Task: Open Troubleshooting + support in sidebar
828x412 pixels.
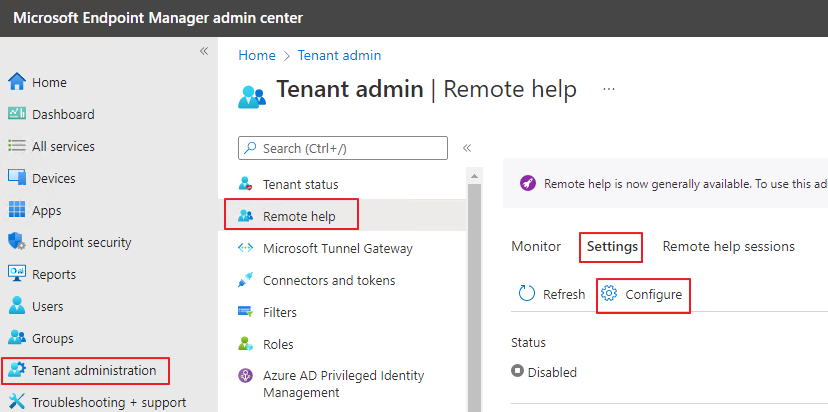Action: point(109,402)
